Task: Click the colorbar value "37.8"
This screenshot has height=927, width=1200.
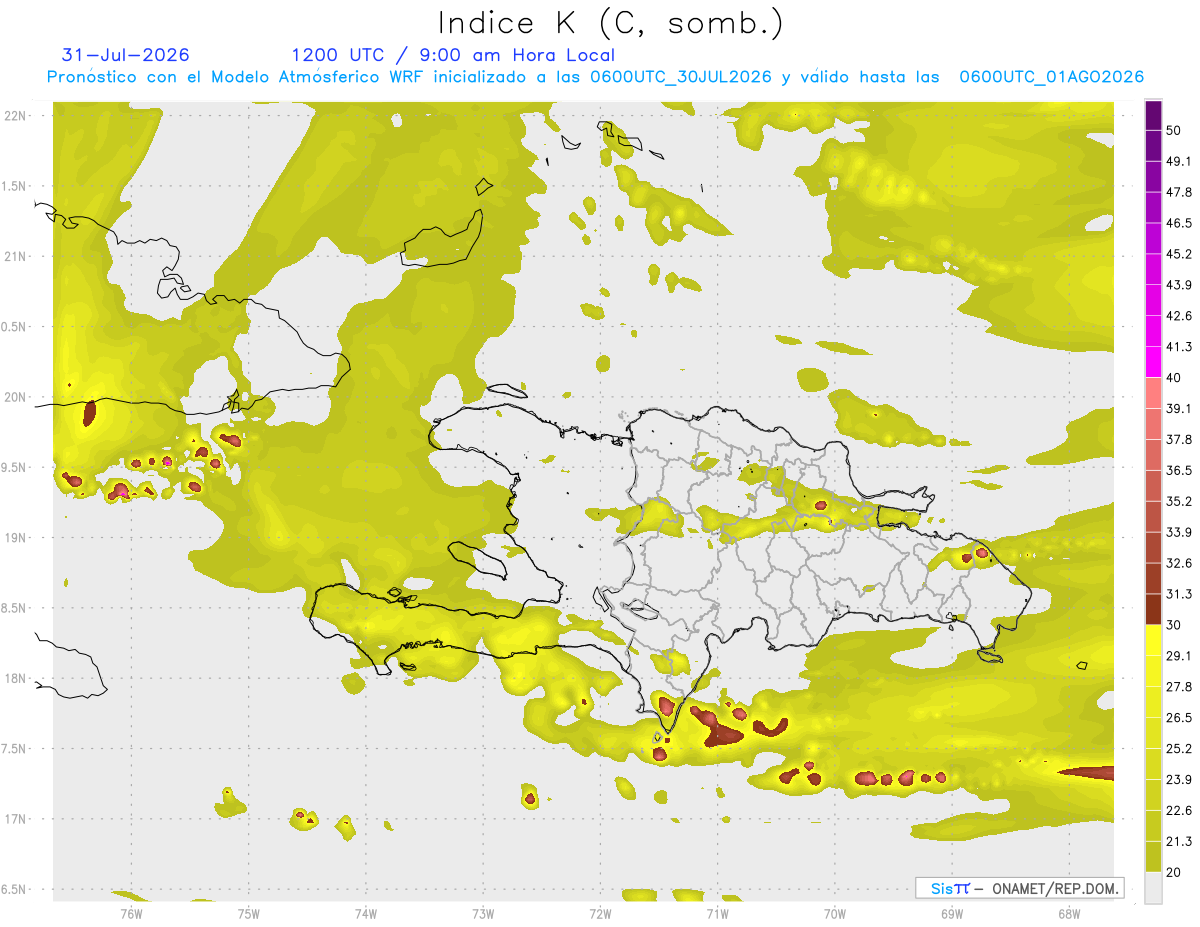Action: (x=1179, y=440)
